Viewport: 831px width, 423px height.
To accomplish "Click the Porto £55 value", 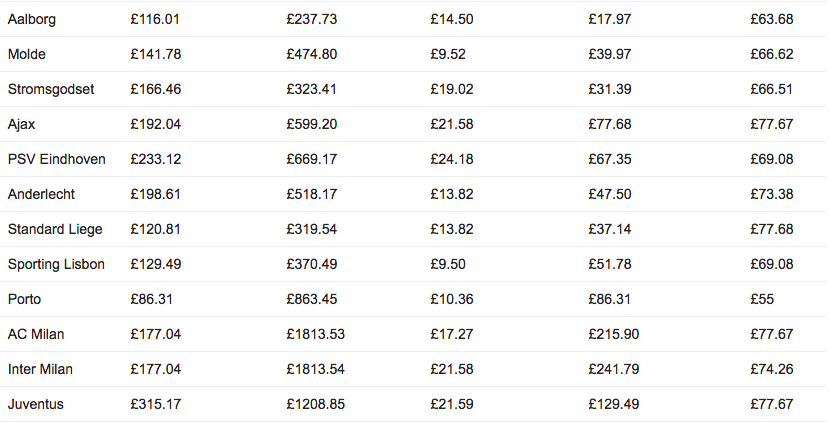I will (x=762, y=299).
